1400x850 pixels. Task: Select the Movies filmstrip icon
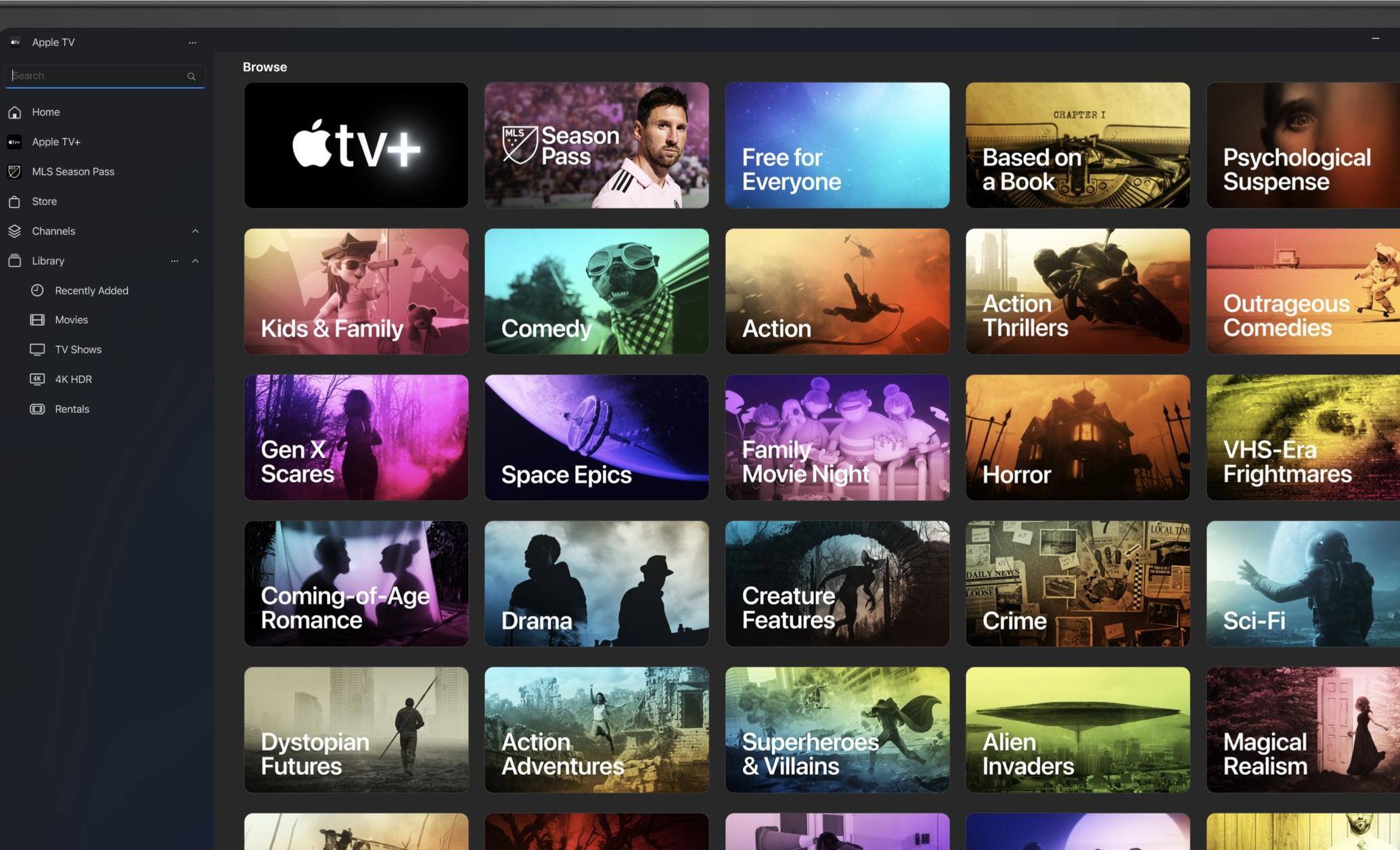(x=37, y=320)
